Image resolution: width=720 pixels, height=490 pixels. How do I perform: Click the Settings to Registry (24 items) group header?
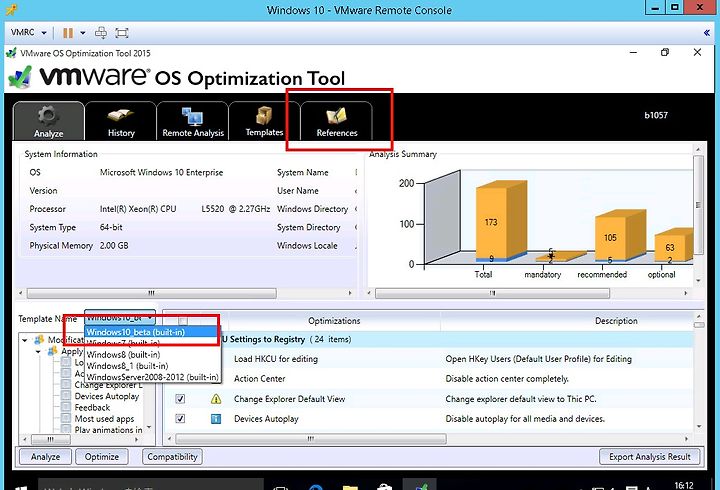click(429, 339)
